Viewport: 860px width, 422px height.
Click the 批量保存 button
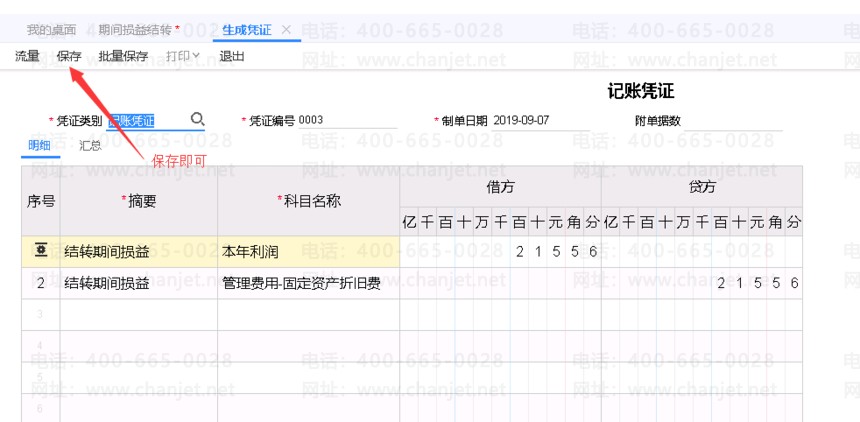coord(123,56)
